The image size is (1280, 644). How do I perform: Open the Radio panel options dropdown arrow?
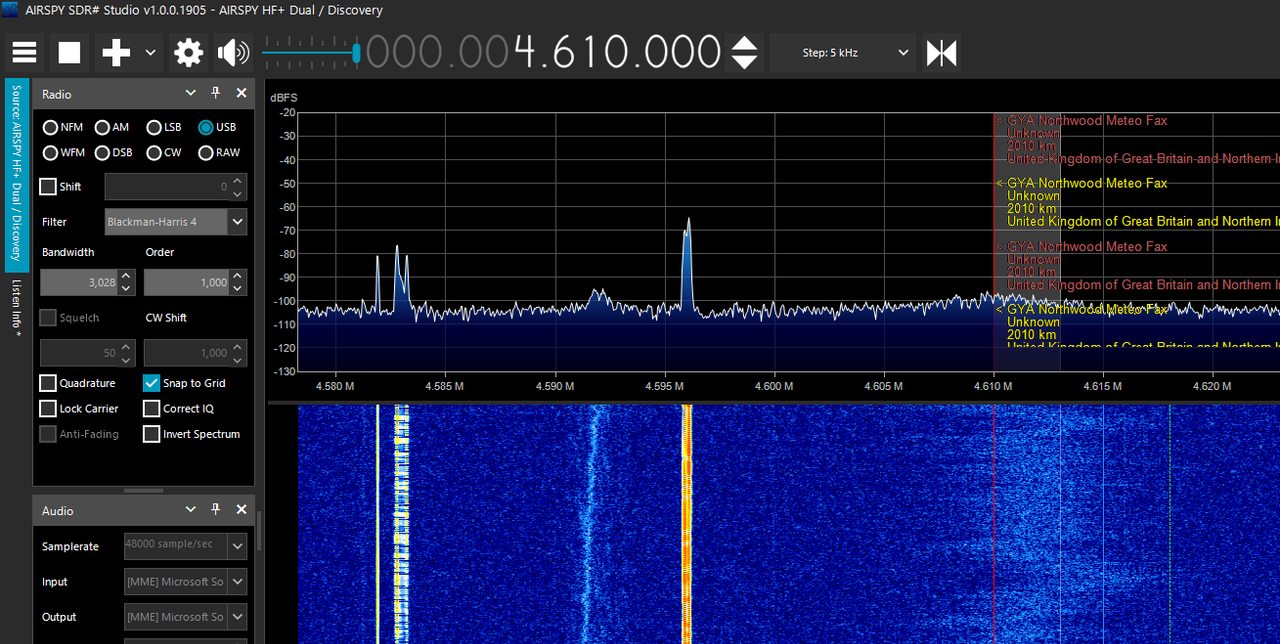coord(191,93)
